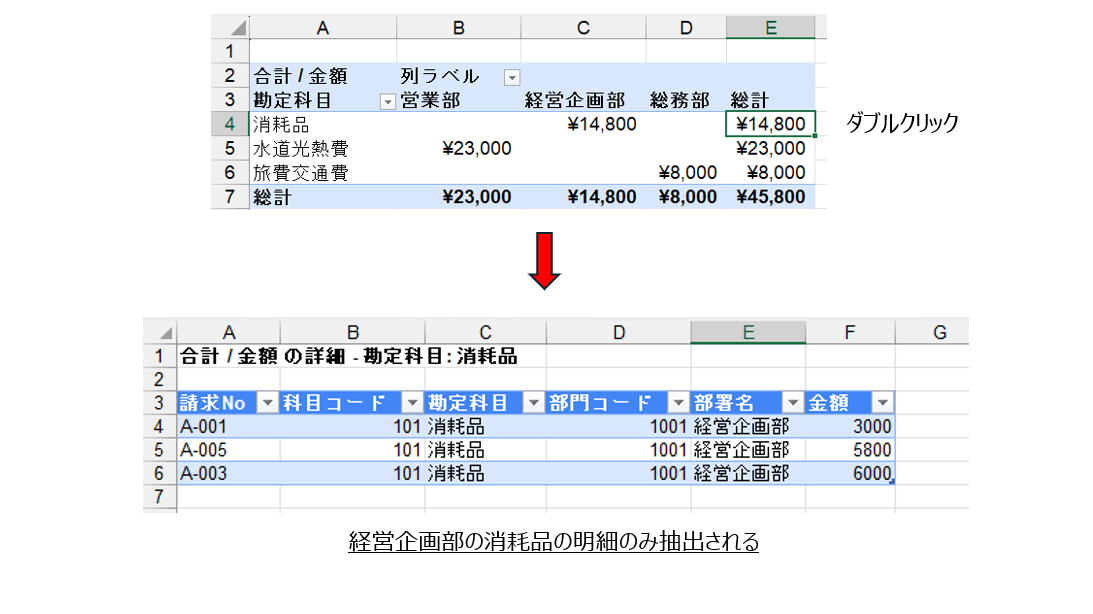Open the 勘定科目 pivot row filter dropdown

(387, 101)
